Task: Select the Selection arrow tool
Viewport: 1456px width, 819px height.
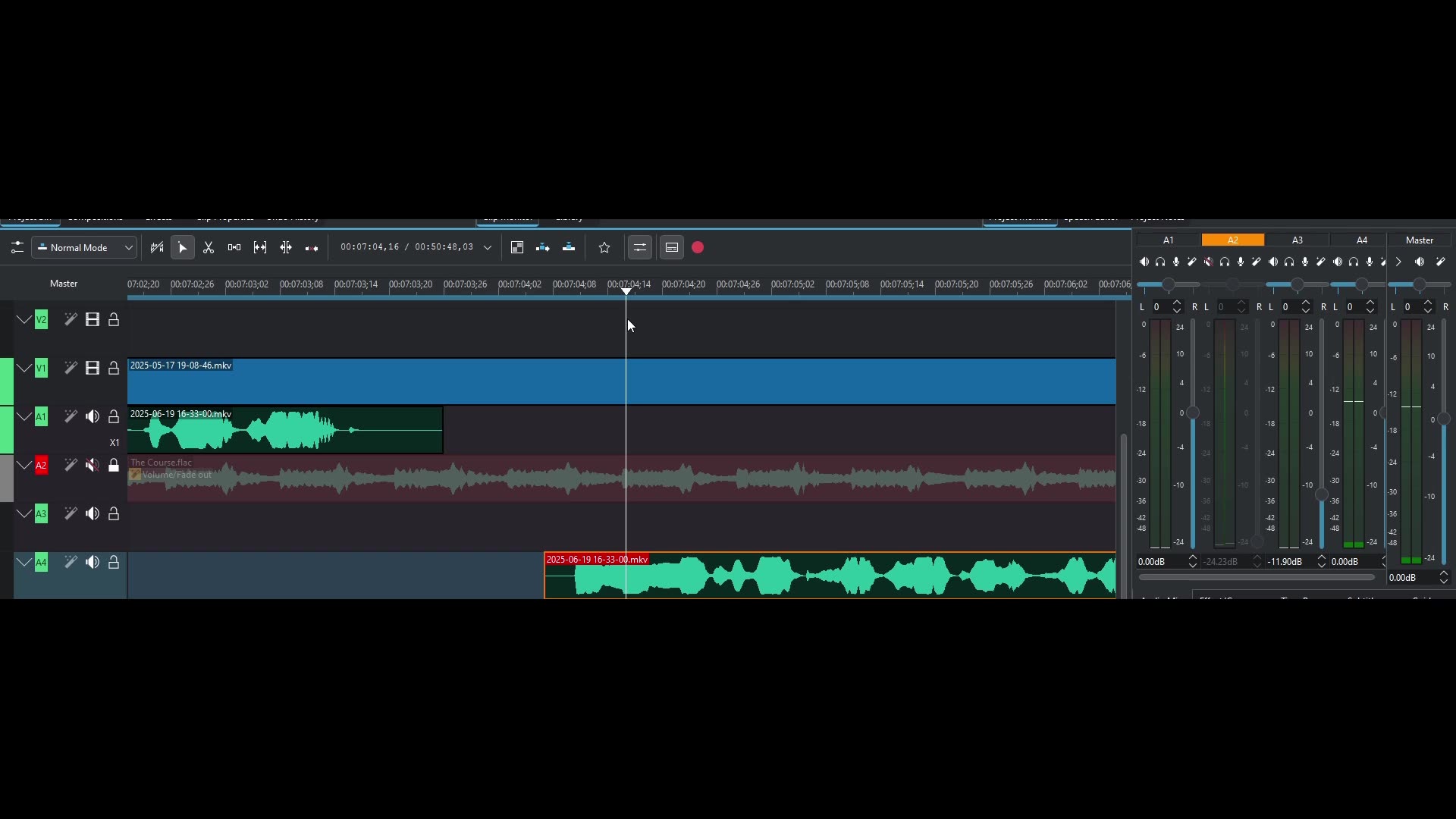Action: click(183, 247)
